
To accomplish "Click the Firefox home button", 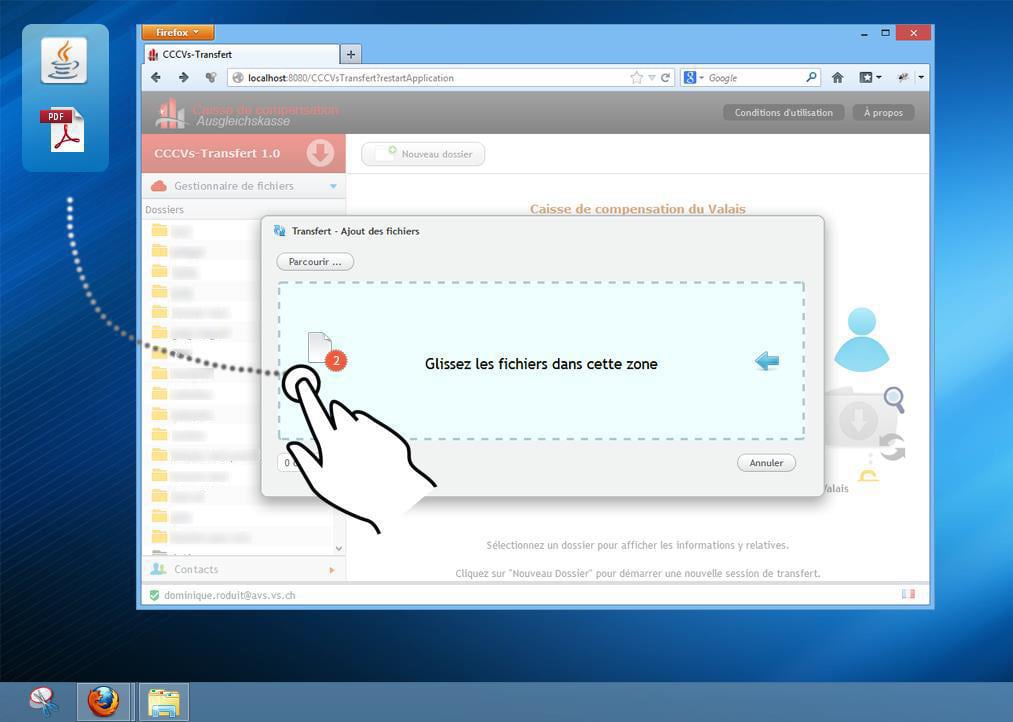I will (x=837, y=77).
